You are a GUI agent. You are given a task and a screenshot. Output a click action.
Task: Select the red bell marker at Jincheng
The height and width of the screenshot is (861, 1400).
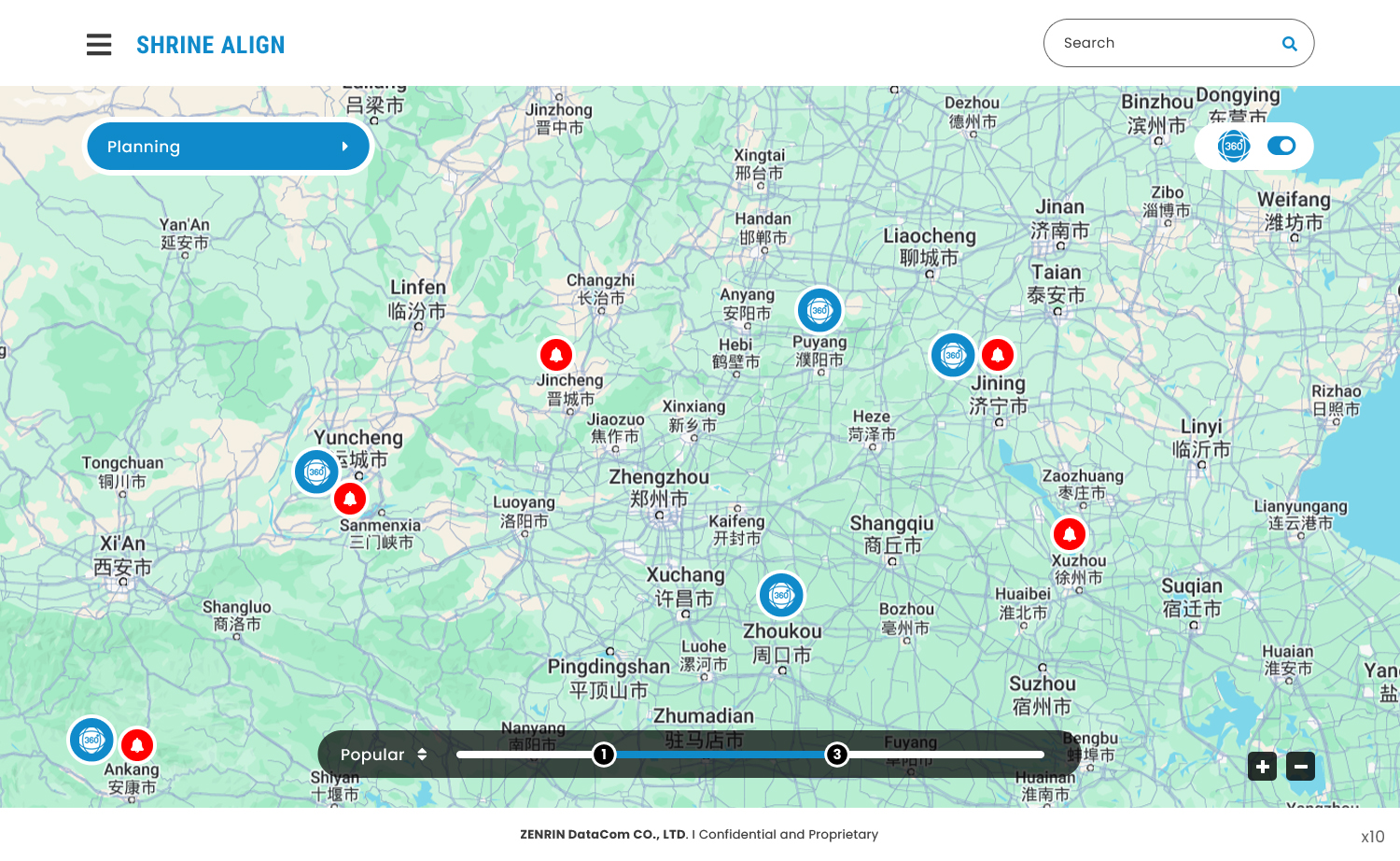click(x=556, y=355)
